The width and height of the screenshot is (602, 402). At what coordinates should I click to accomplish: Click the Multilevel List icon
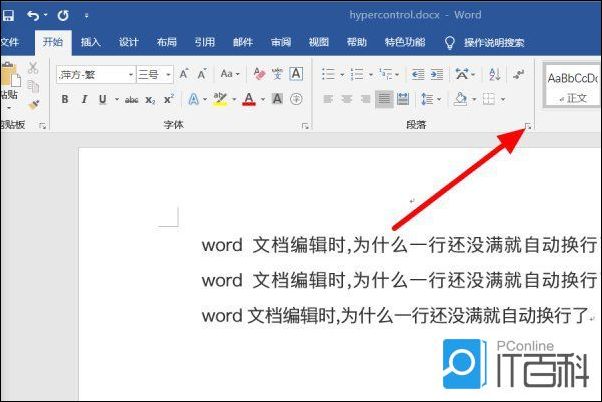click(x=385, y=74)
